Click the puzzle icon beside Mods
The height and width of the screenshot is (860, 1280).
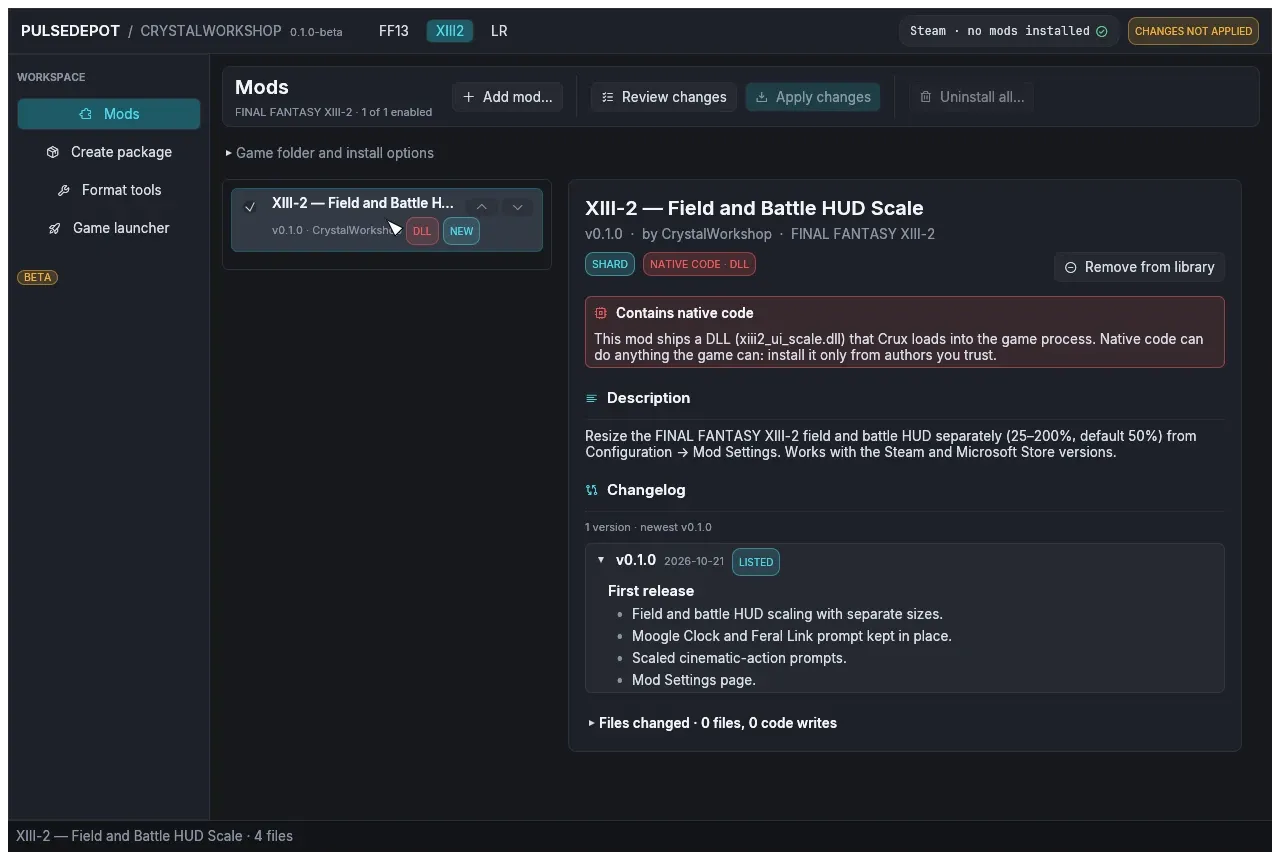click(86, 114)
